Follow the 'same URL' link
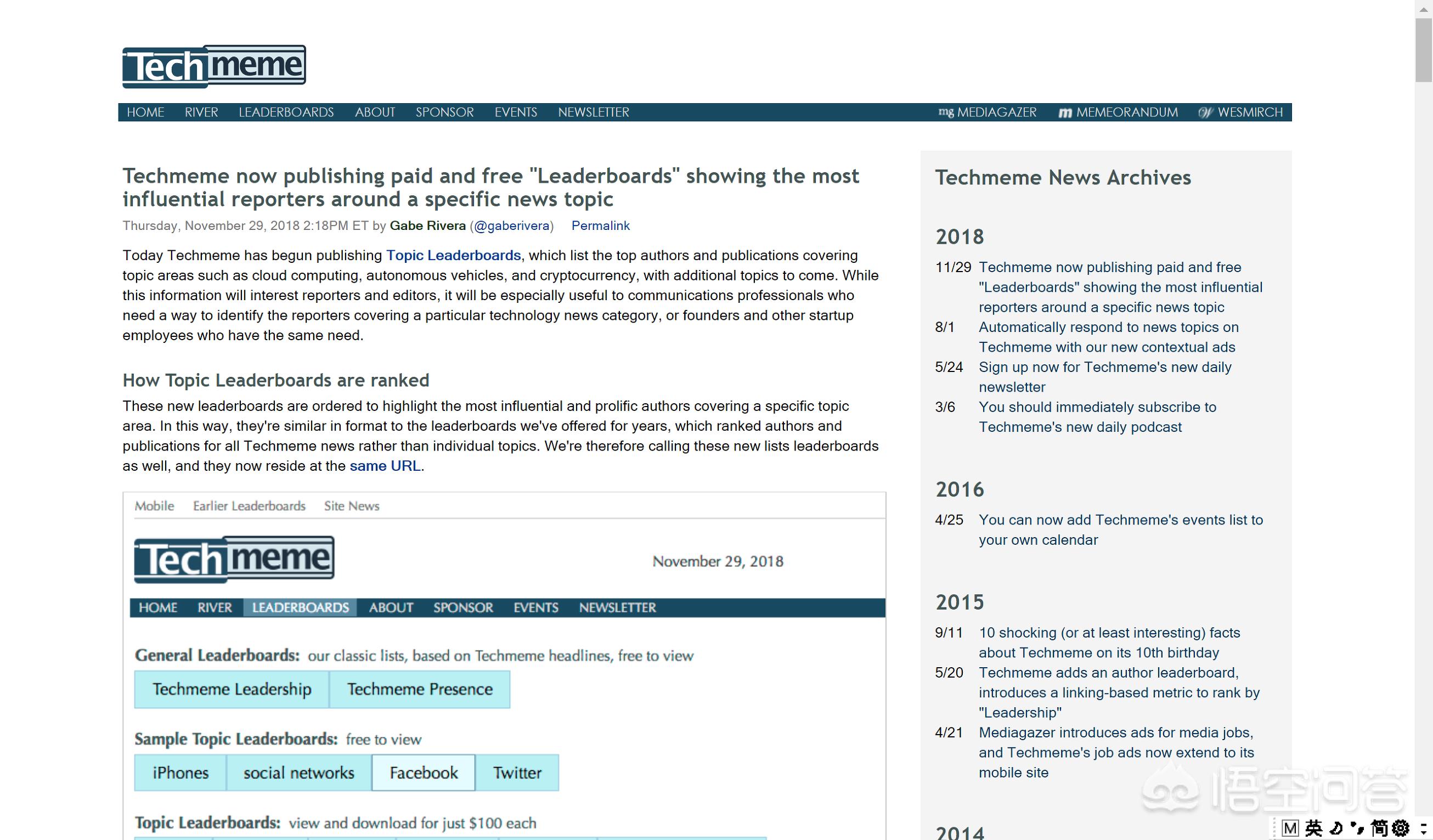This screenshot has height=840, width=1433. 385,466
